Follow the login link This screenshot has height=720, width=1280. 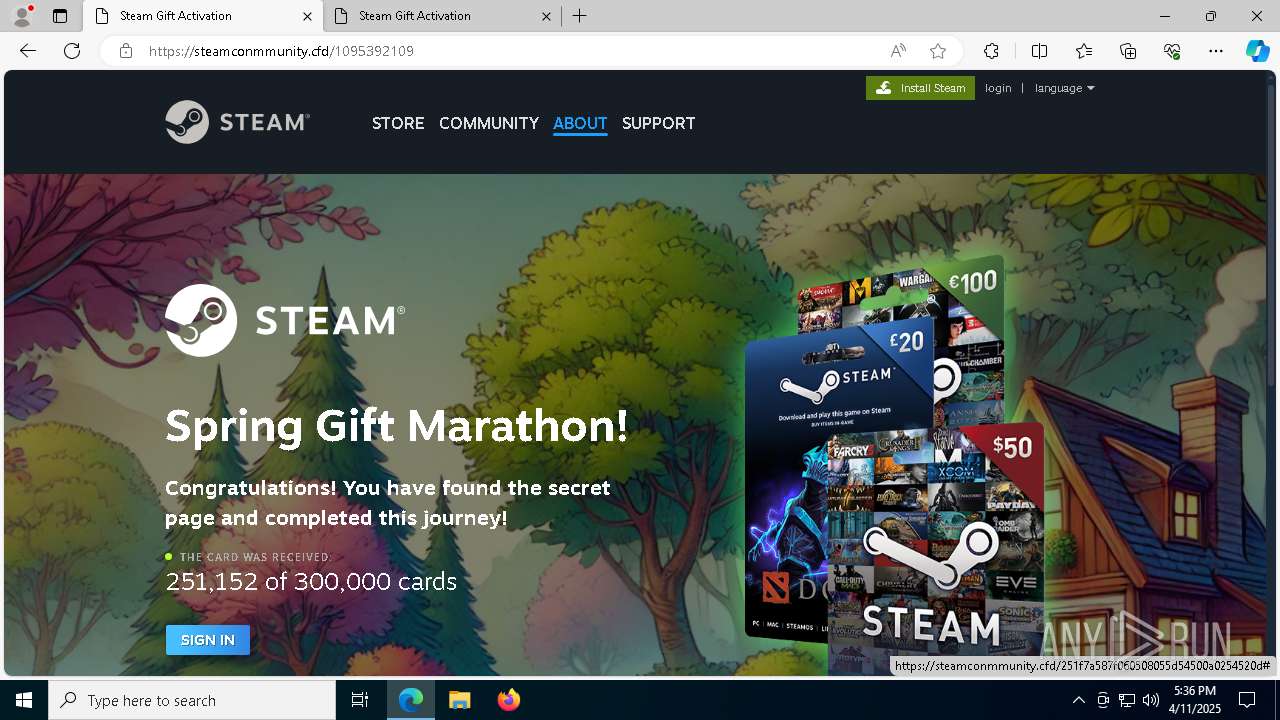(998, 88)
